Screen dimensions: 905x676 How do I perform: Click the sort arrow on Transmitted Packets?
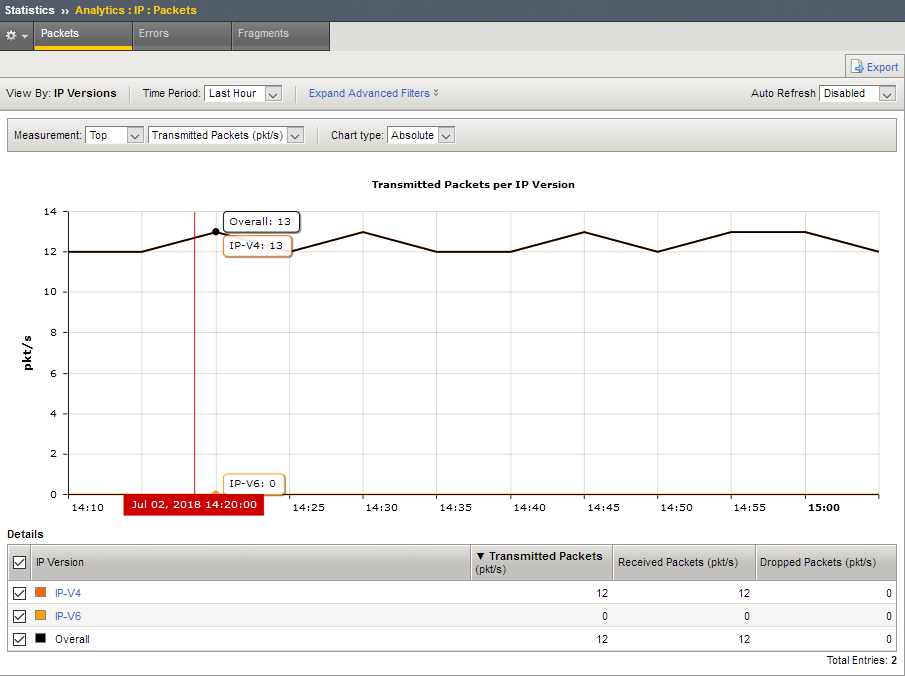coord(480,556)
